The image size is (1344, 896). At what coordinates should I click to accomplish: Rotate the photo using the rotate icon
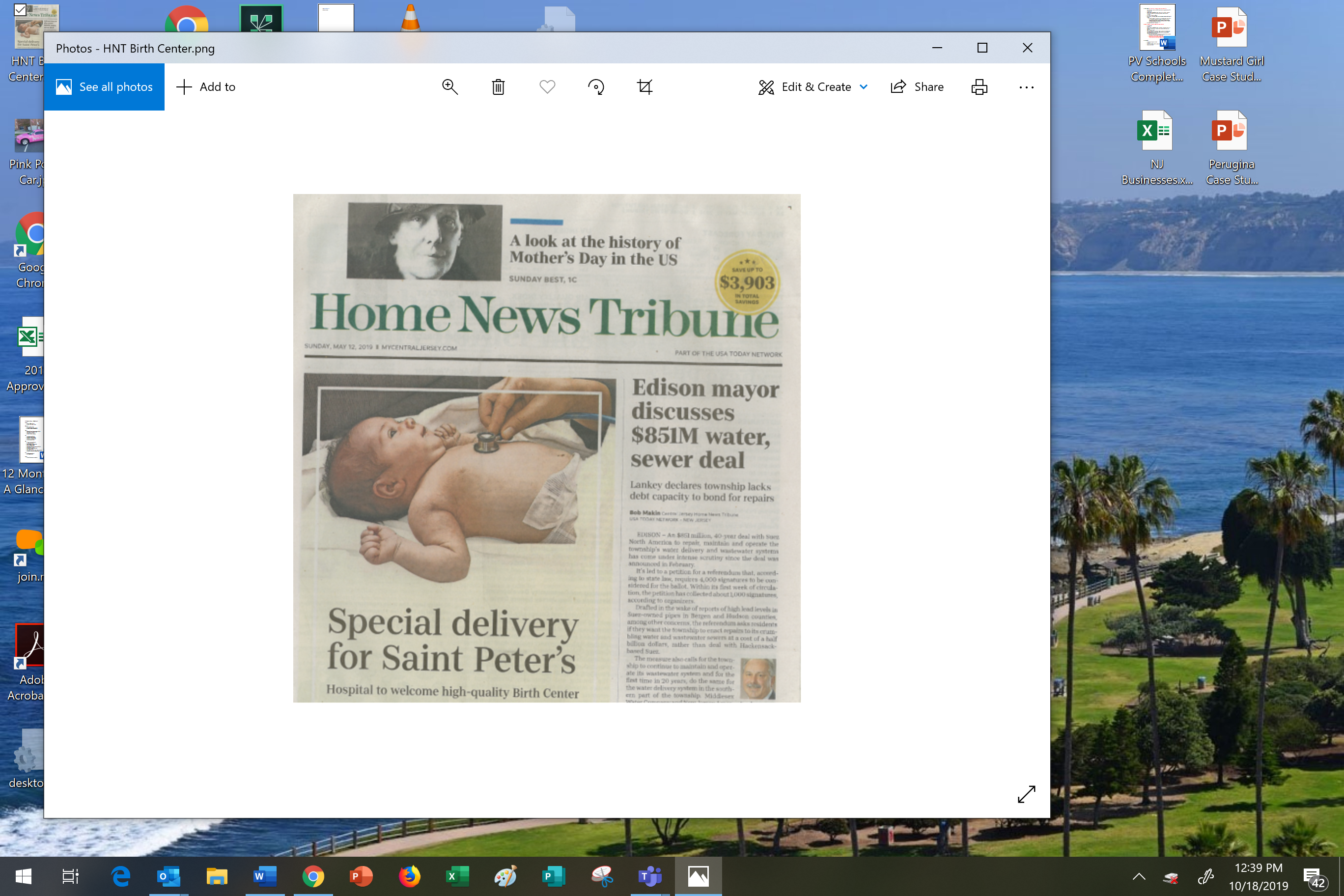click(596, 87)
